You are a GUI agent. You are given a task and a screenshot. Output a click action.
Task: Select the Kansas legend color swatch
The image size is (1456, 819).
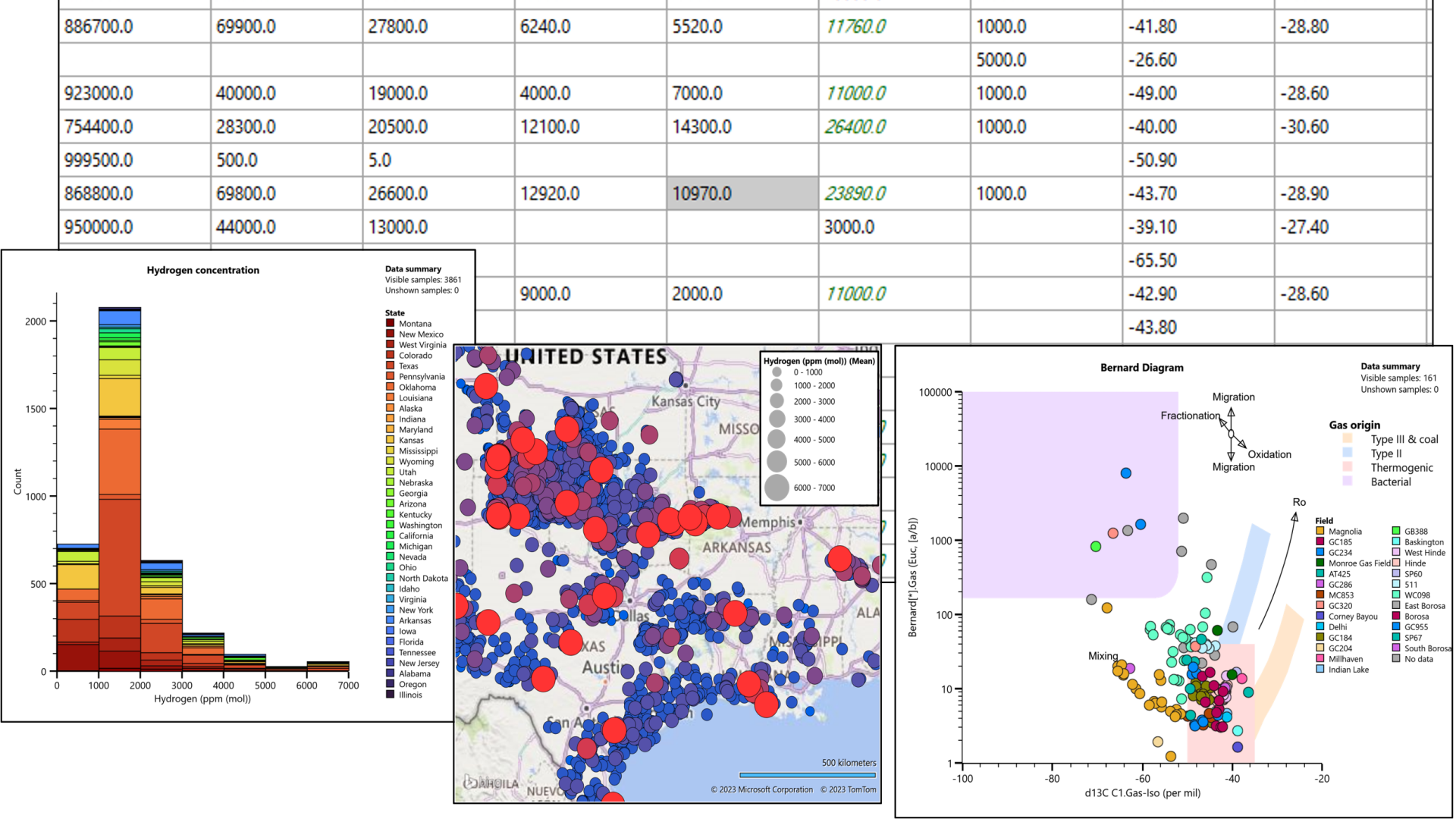click(x=391, y=440)
